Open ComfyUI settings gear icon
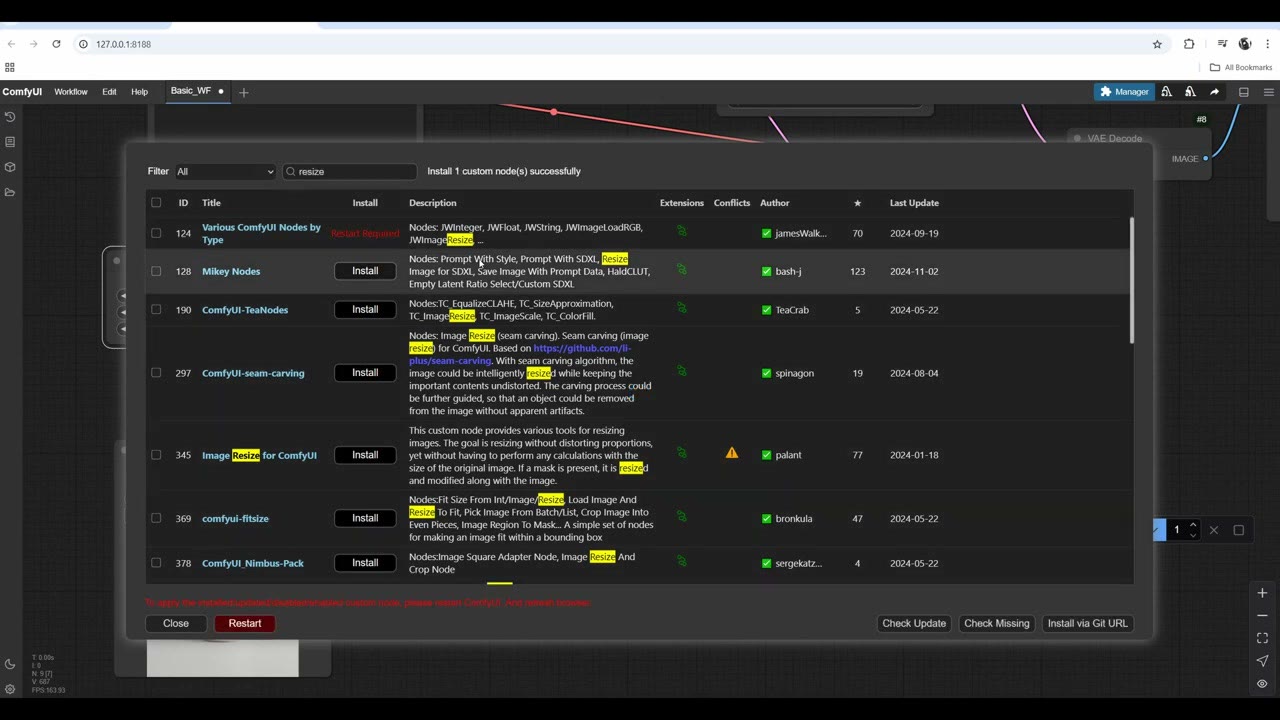This screenshot has height=720, width=1280. [x=10, y=689]
